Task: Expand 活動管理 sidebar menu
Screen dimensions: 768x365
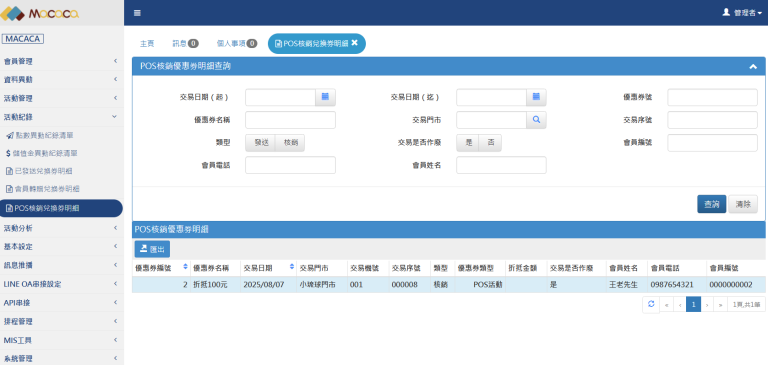Action: click(61, 98)
